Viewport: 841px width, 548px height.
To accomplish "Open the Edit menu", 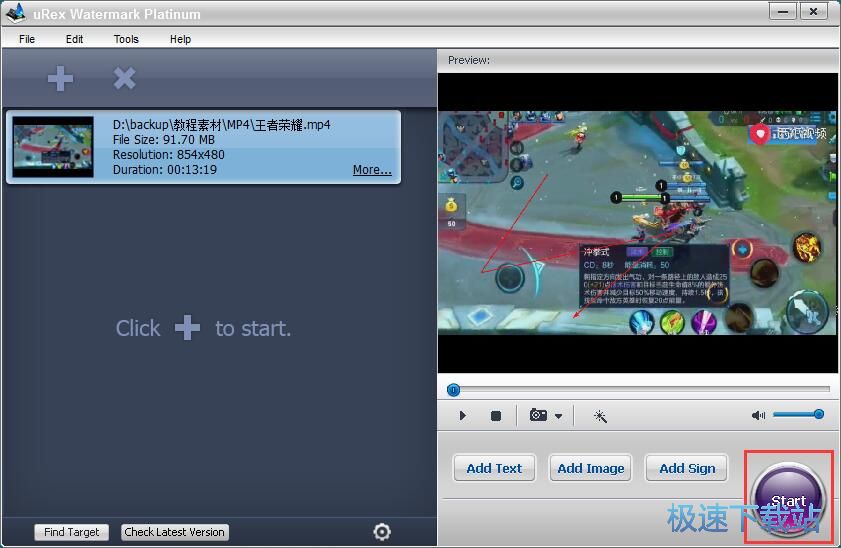I will click(x=75, y=39).
